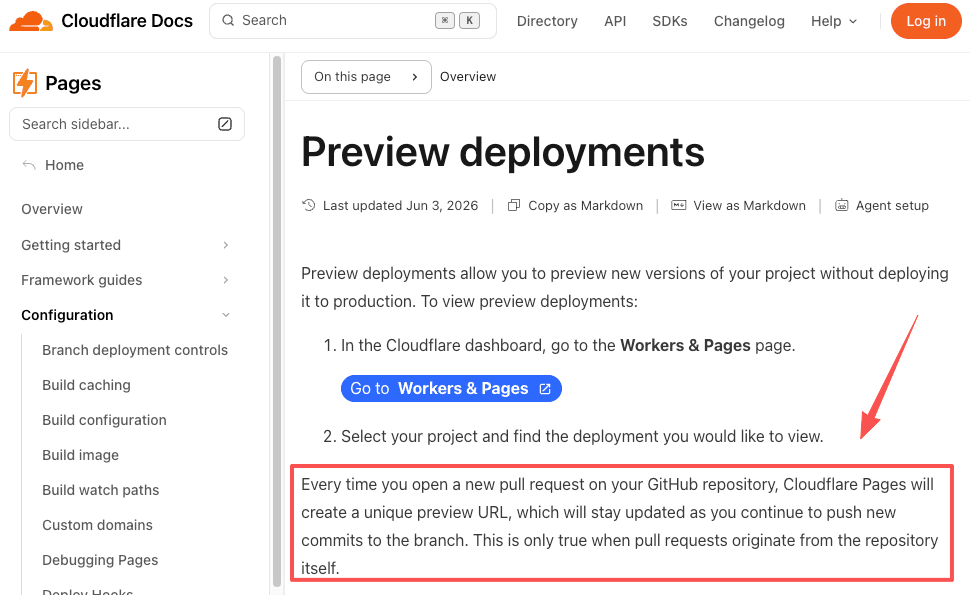Click the Pages product heading
Screen dimensions: 970x595
click(73, 83)
